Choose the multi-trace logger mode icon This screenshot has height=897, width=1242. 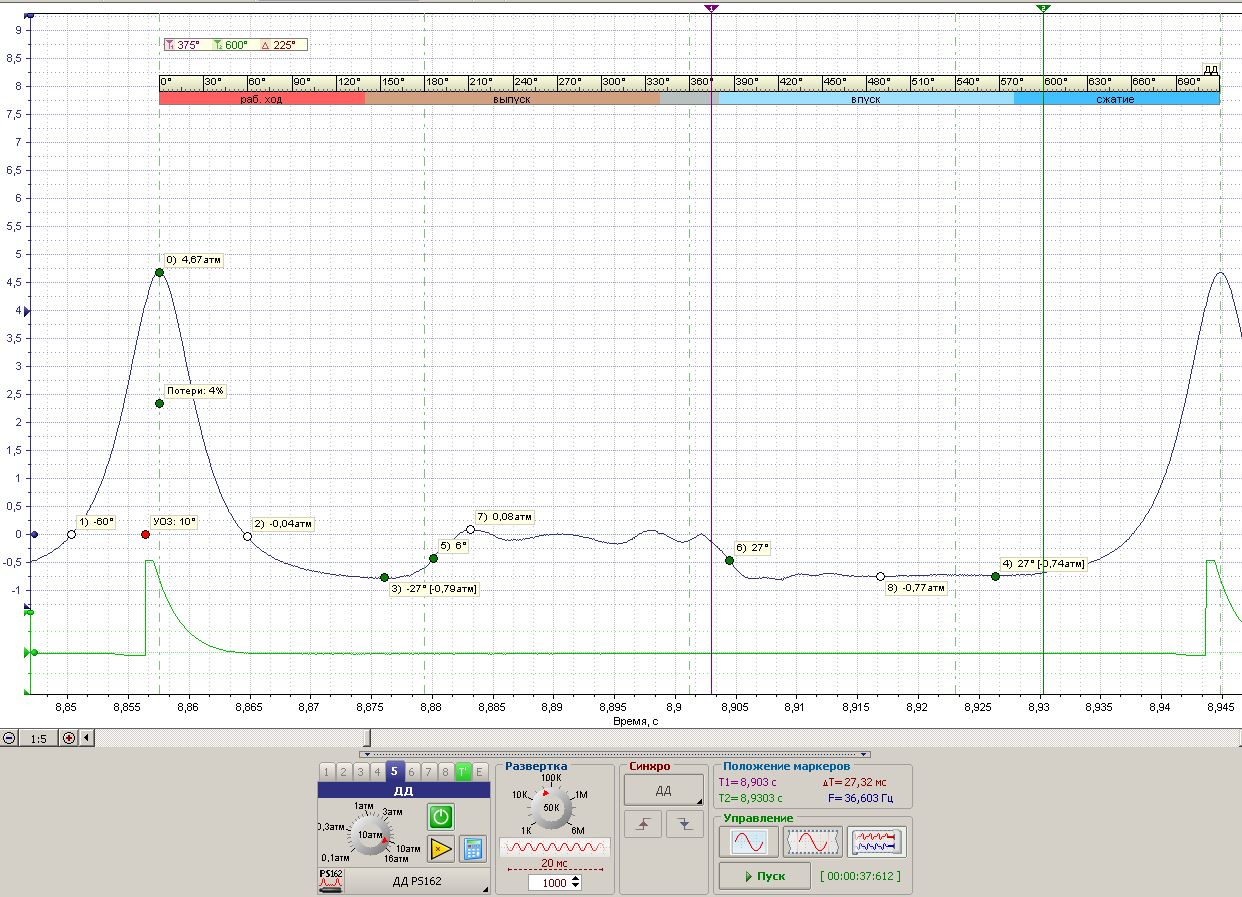[x=876, y=842]
